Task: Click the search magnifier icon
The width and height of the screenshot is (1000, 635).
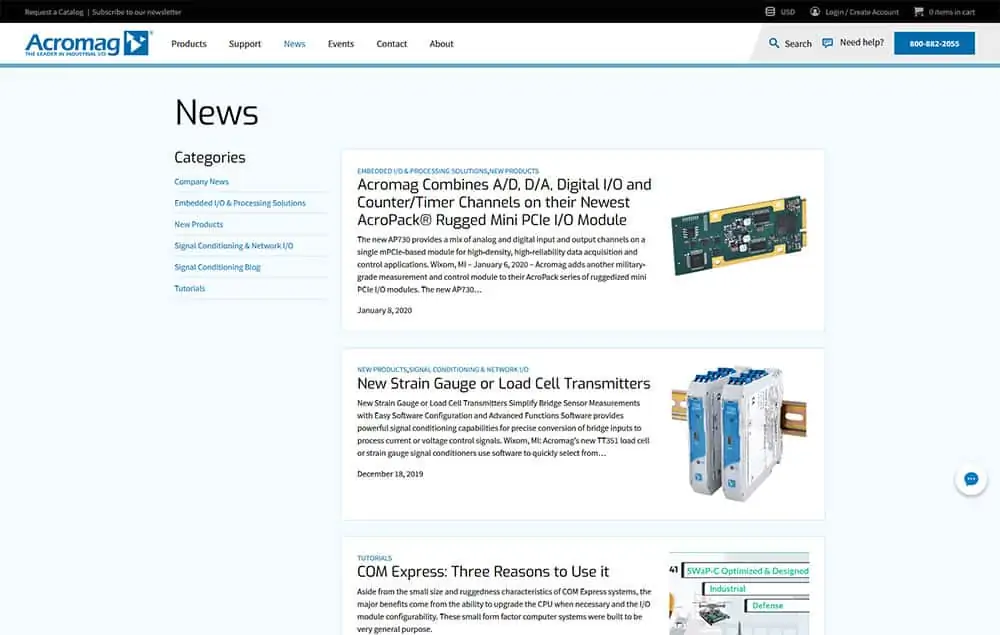Action: tap(774, 43)
